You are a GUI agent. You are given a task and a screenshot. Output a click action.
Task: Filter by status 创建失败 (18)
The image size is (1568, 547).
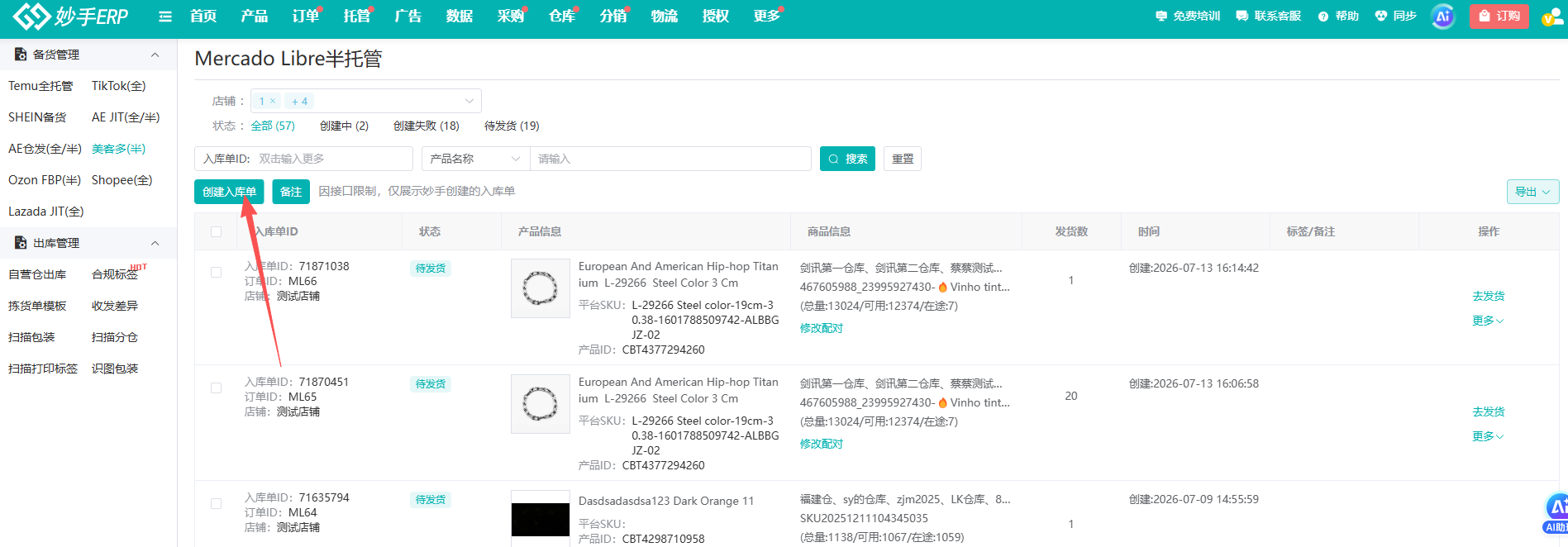(x=427, y=126)
